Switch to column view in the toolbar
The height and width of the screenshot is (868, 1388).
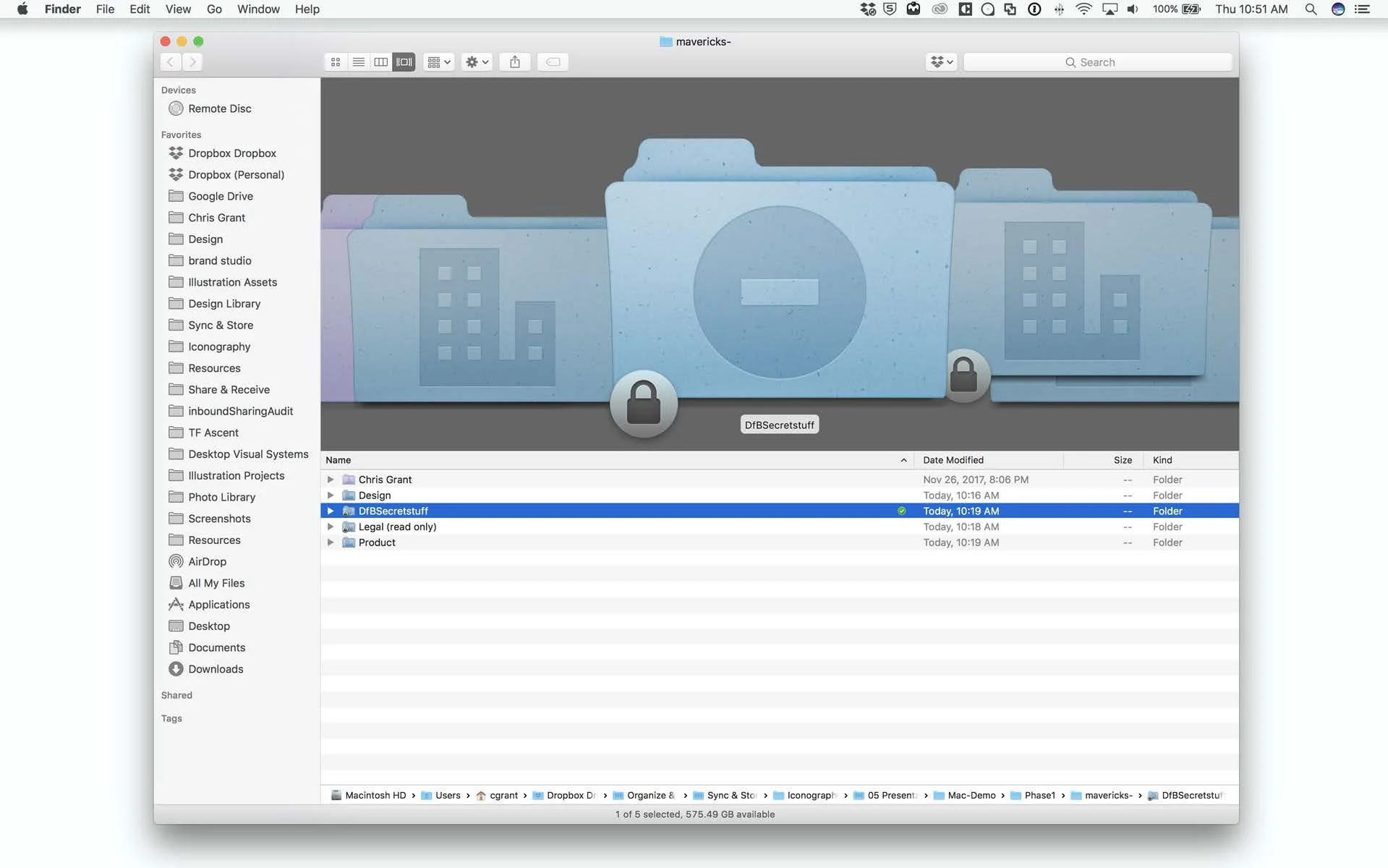[380, 62]
